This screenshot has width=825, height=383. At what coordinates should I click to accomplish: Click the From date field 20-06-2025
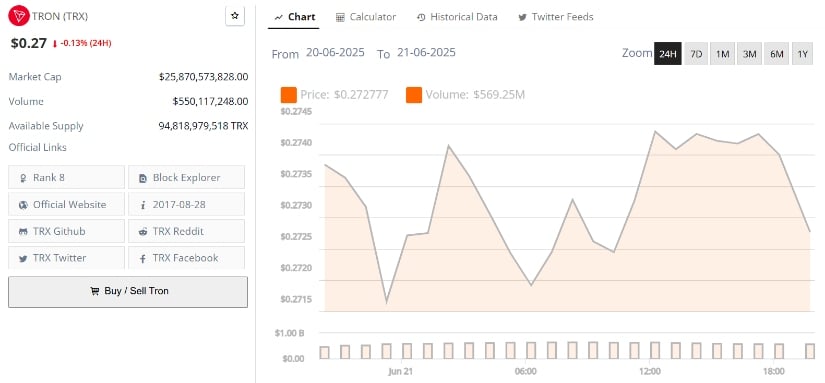coord(335,53)
